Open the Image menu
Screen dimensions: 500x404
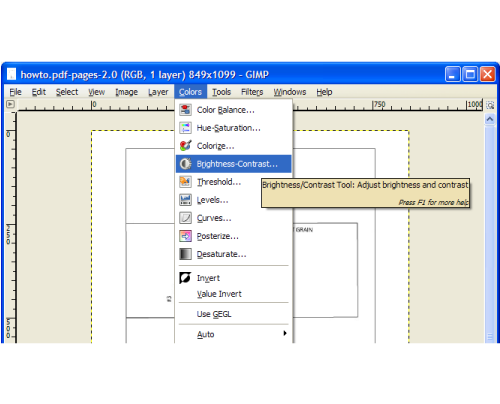click(126, 92)
